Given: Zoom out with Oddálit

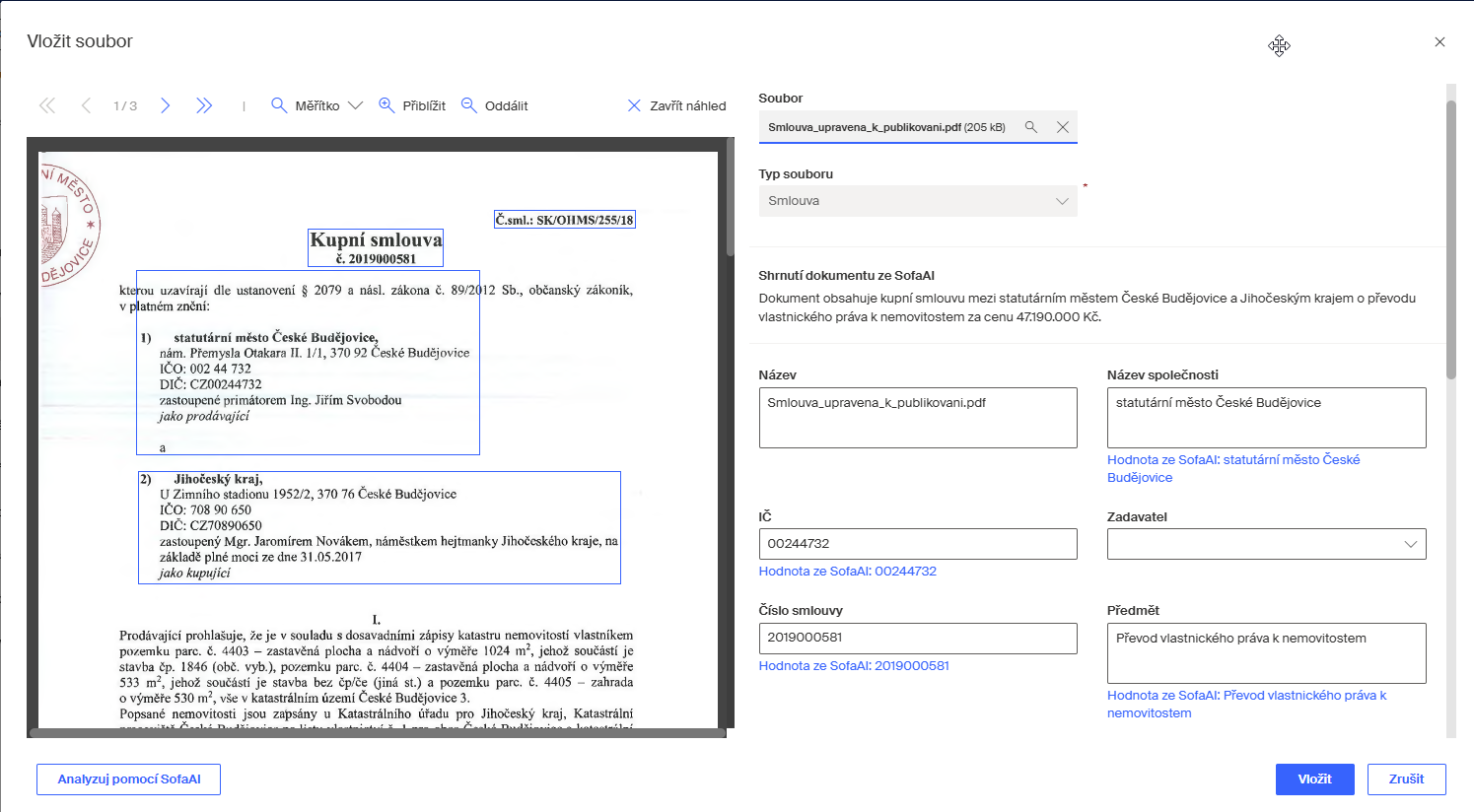Looking at the screenshot, I should coord(495,105).
